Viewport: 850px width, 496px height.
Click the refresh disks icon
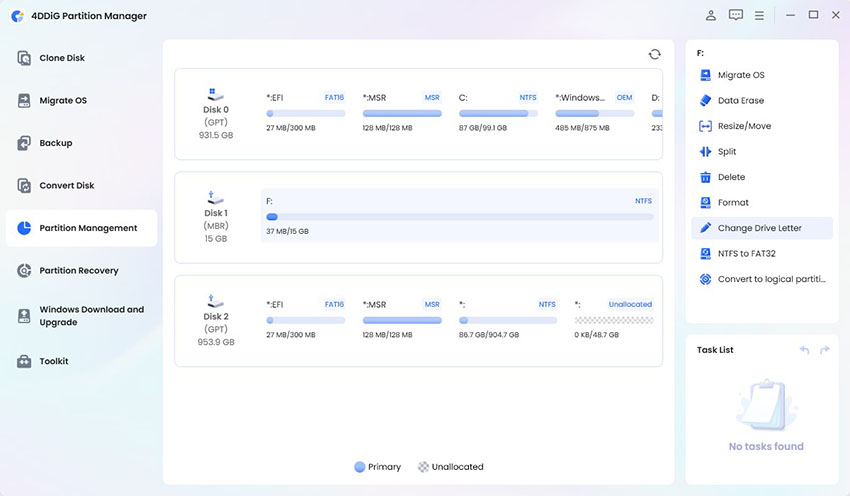pyautogui.click(x=654, y=54)
